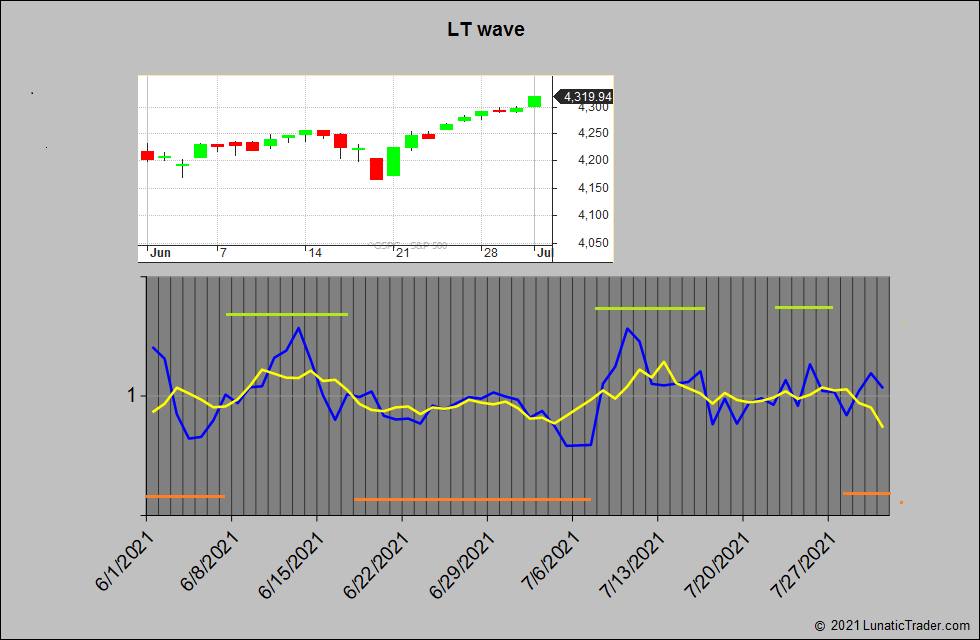Select the first yellow-green bar above June peak

[287, 314]
